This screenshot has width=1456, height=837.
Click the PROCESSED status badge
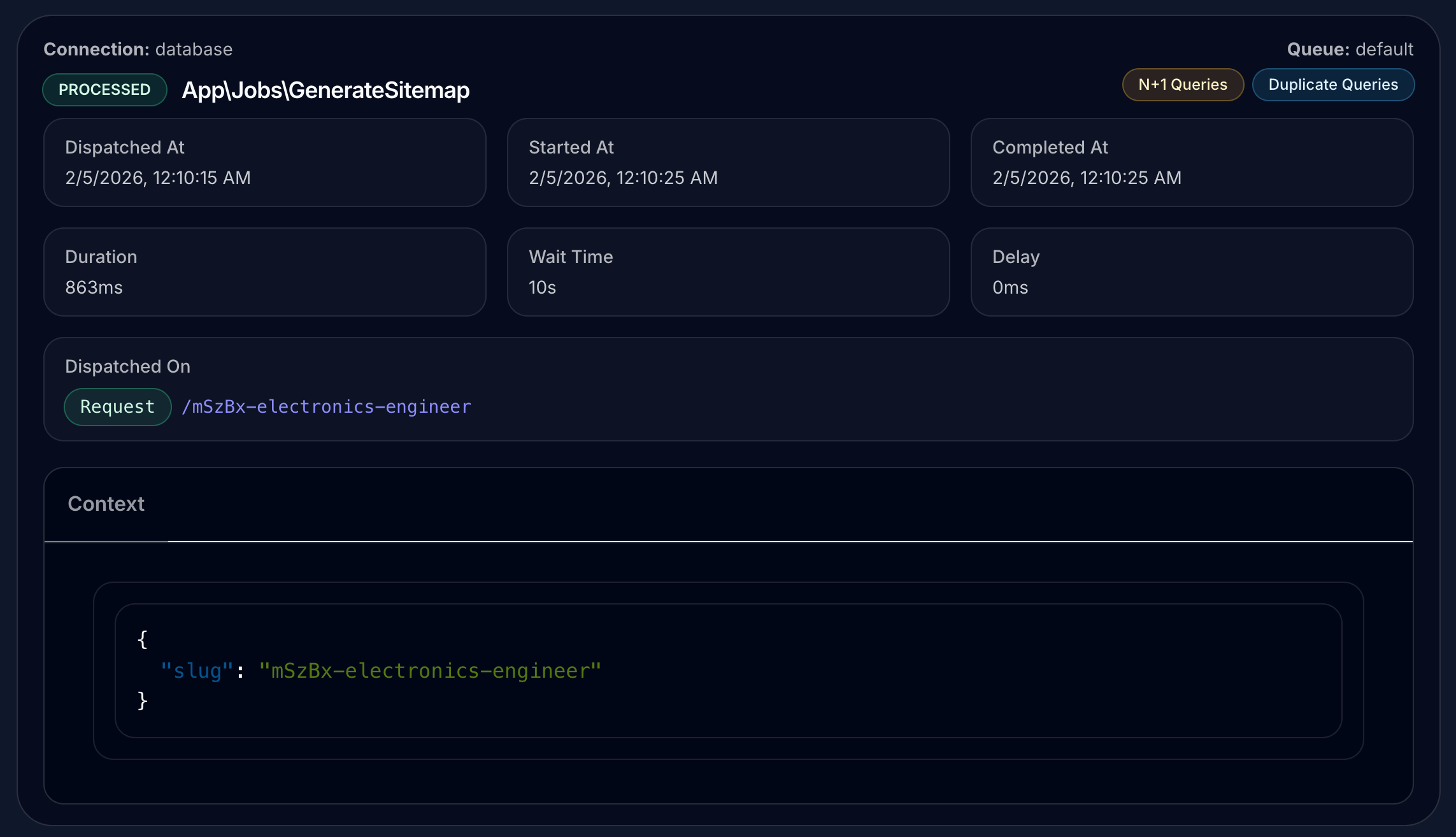(104, 90)
